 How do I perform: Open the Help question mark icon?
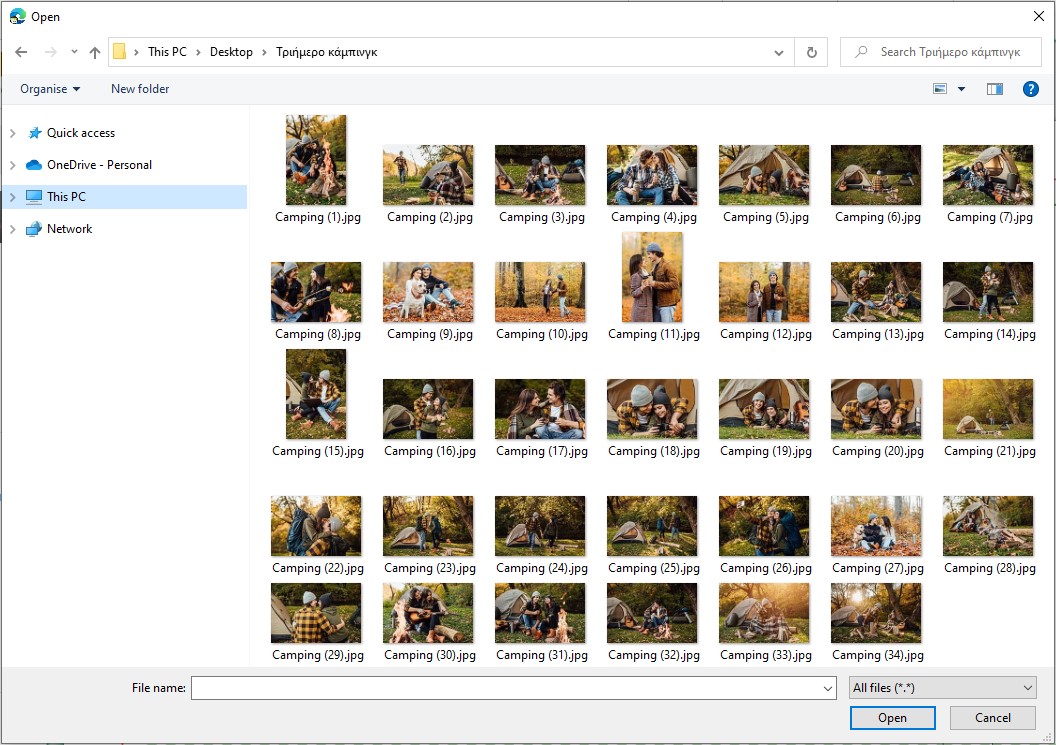[x=1031, y=89]
